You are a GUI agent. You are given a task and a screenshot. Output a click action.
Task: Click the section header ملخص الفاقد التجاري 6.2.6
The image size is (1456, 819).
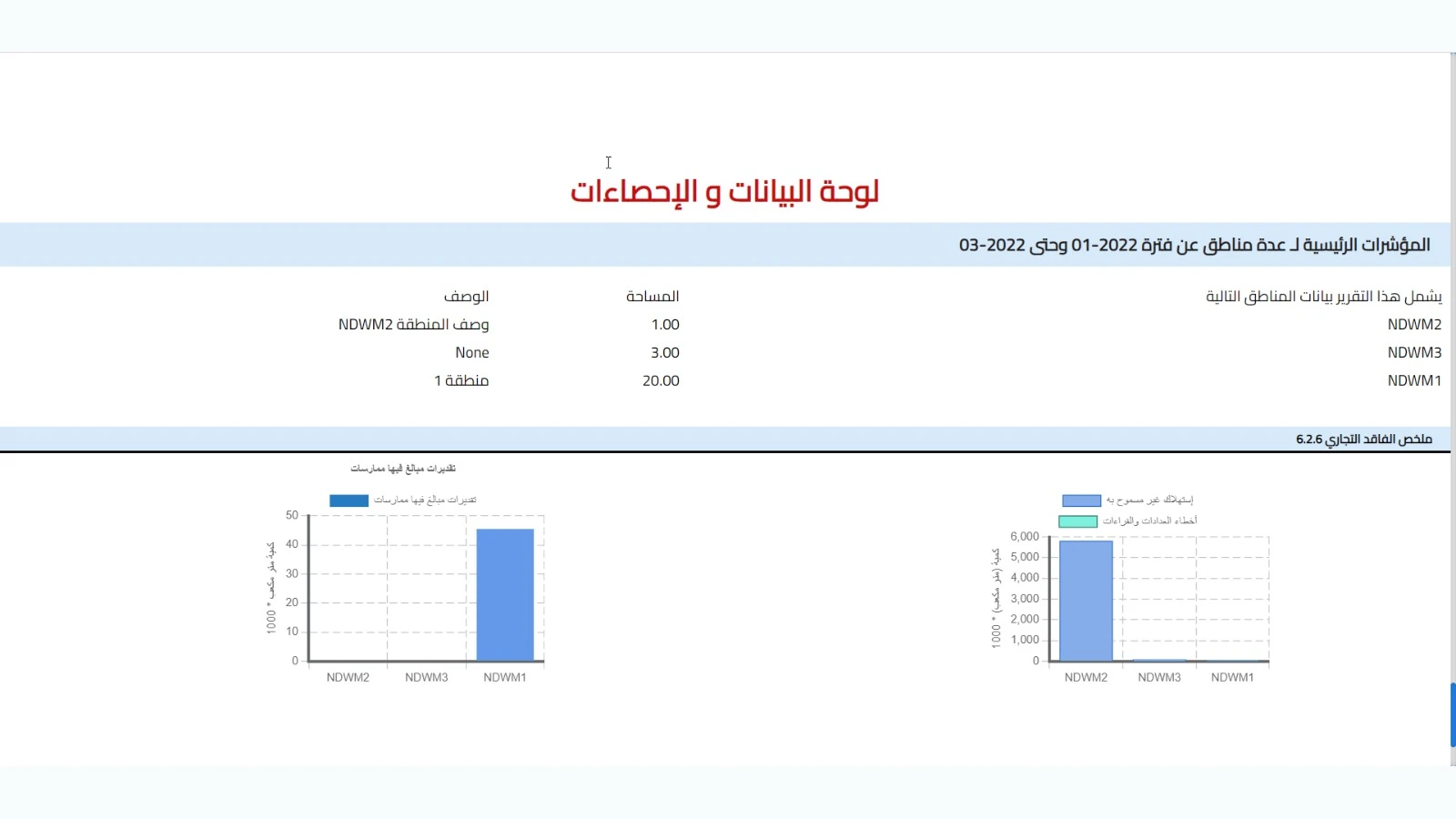pyautogui.click(x=1364, y=440)
